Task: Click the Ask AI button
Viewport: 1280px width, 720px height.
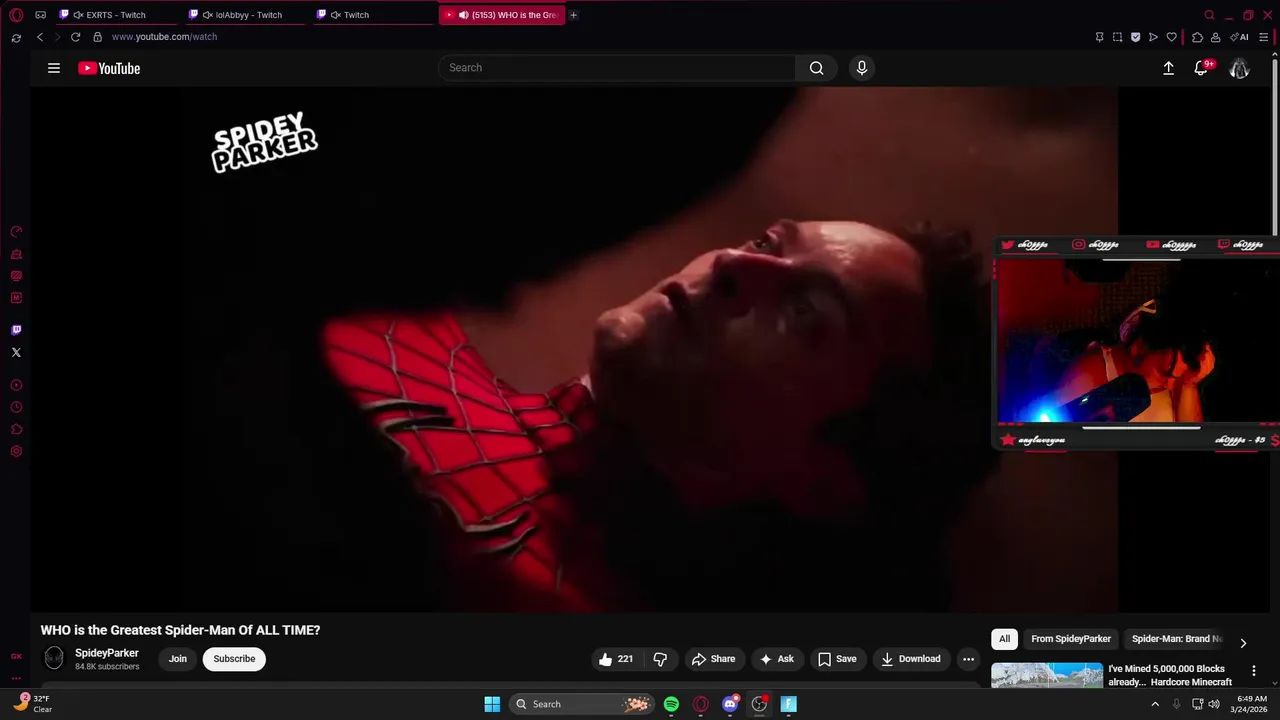Action: [777, 659]
